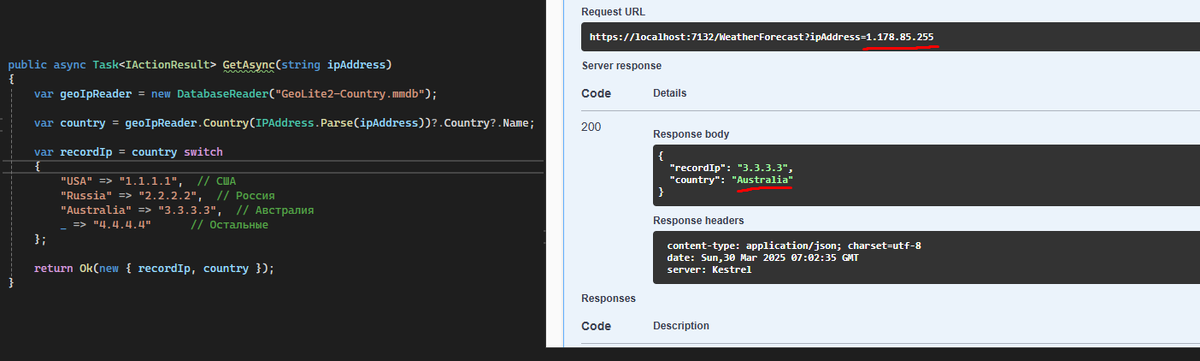This screenshot has width=1200, height=361.
Task: Click the 'Responses' section heading
Action: (608, 299)
